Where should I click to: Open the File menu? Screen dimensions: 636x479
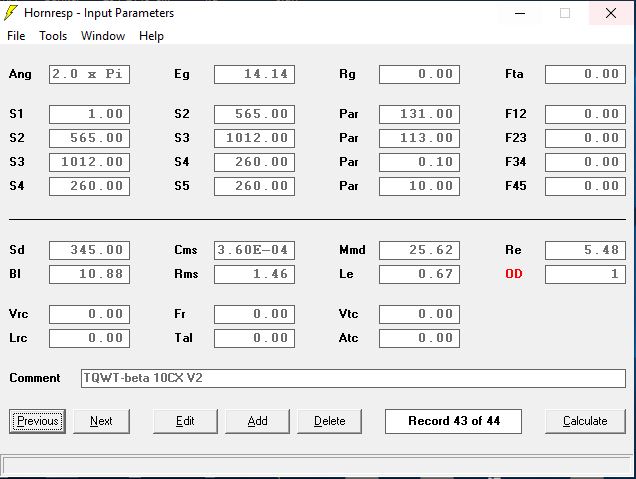[x=16, y=36]
